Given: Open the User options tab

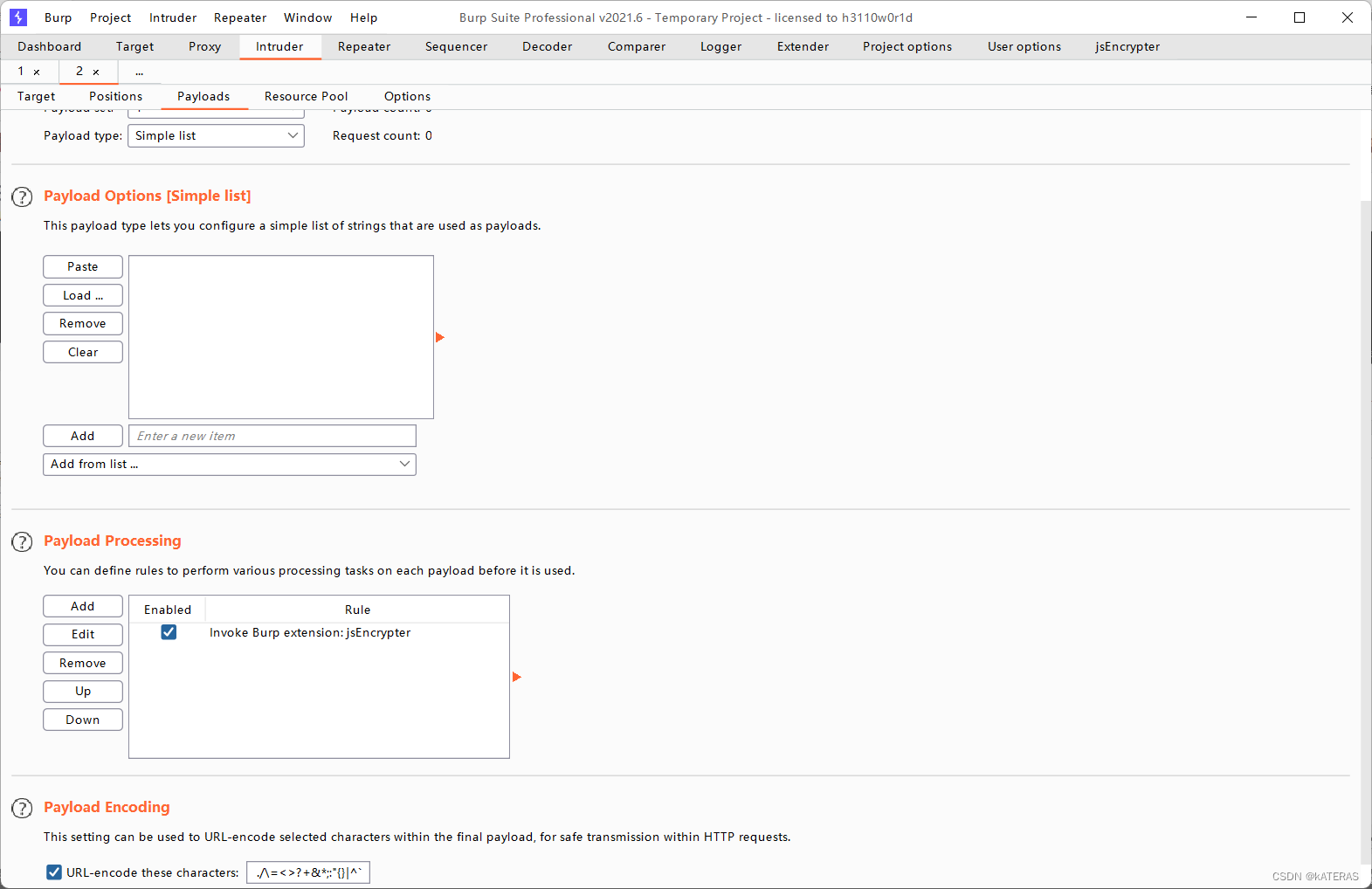Looking at the screenshot, I should (x=1024, y=47).
